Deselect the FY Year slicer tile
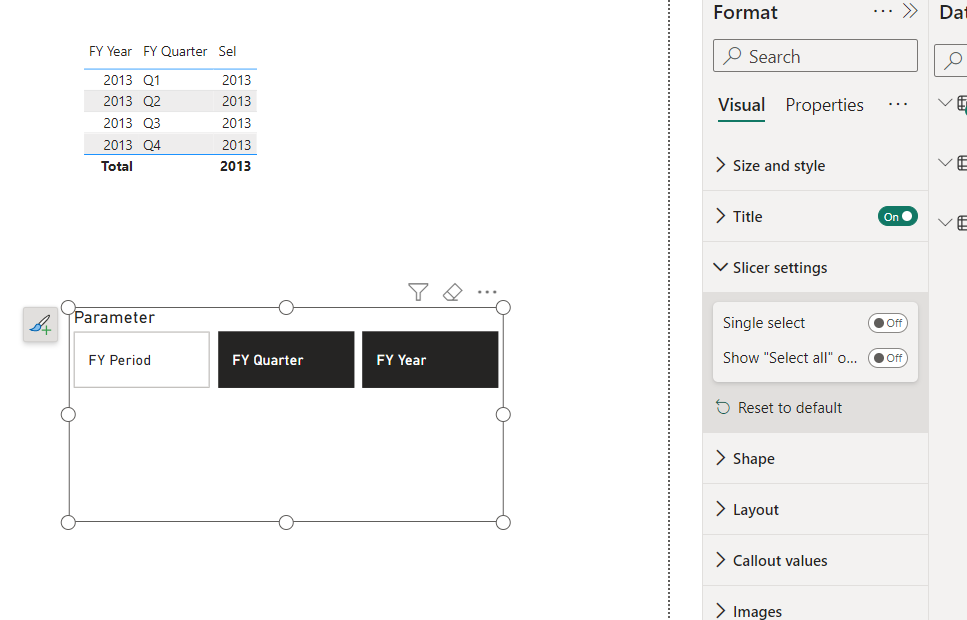 (430, 360)
